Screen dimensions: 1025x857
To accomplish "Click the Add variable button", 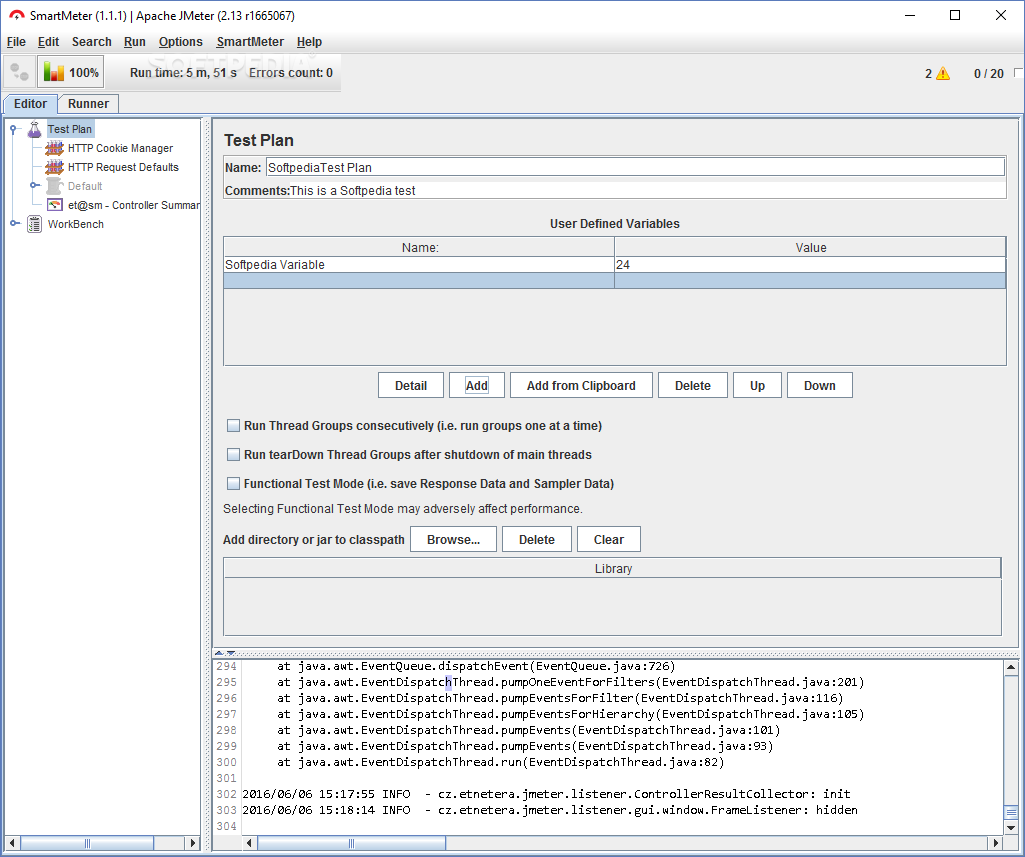I will tap(477, 386).
